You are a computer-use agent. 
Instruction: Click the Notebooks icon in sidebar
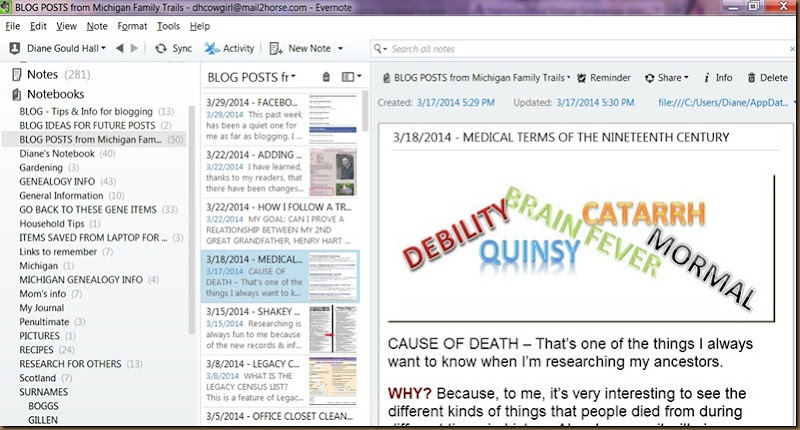tap(16, 94)
